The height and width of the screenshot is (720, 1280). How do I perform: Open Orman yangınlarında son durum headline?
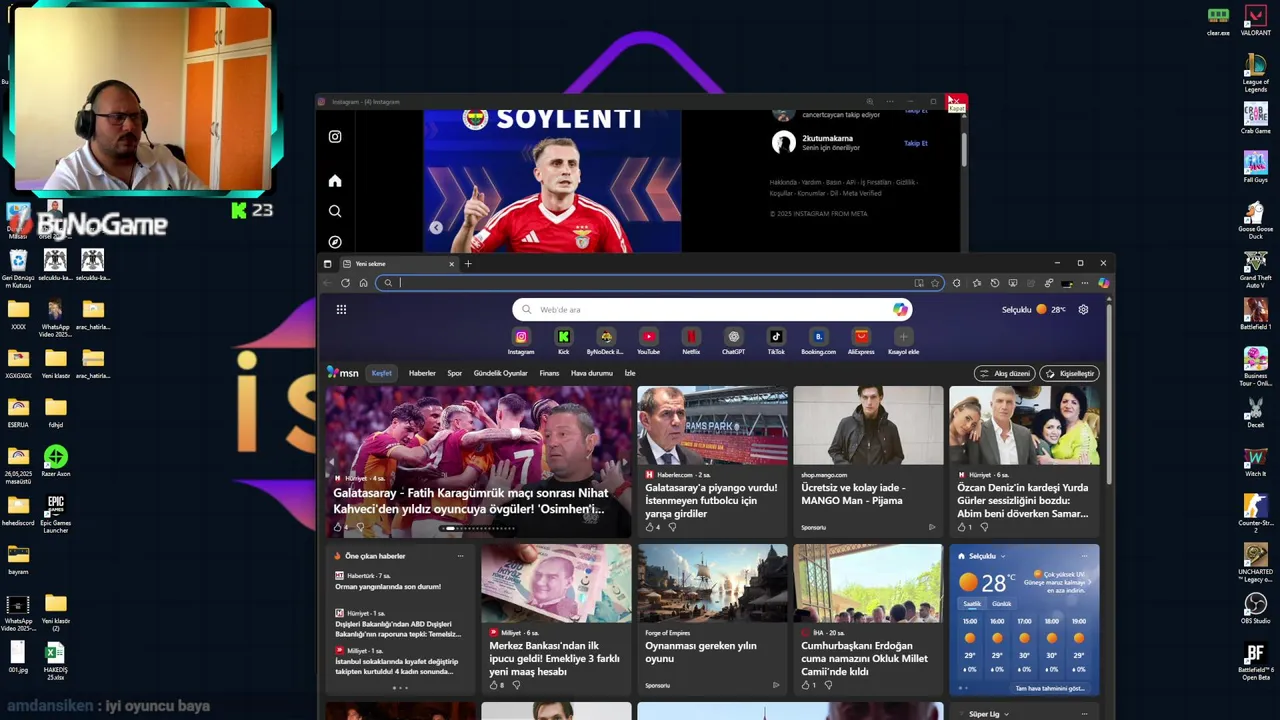388,587
